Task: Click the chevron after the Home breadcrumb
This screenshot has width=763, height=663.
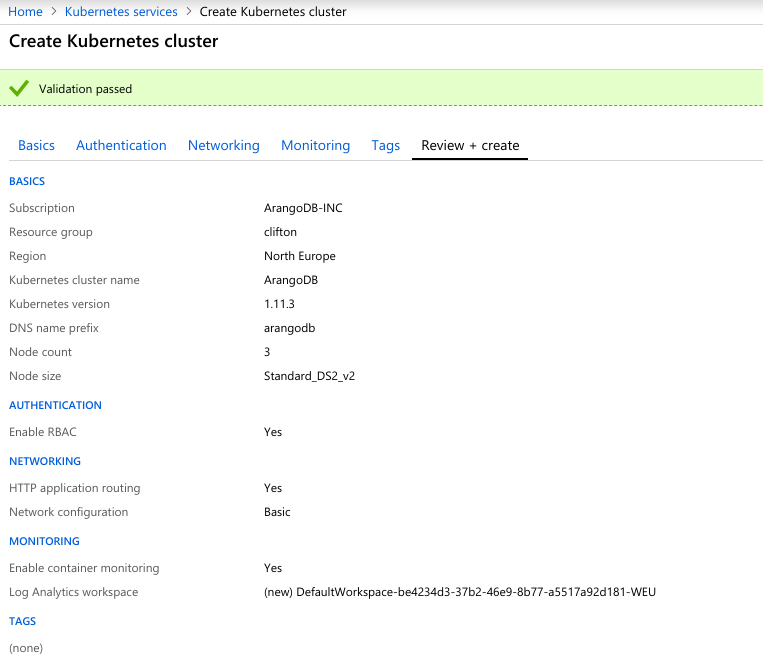Action: click(x=54, y=12)
